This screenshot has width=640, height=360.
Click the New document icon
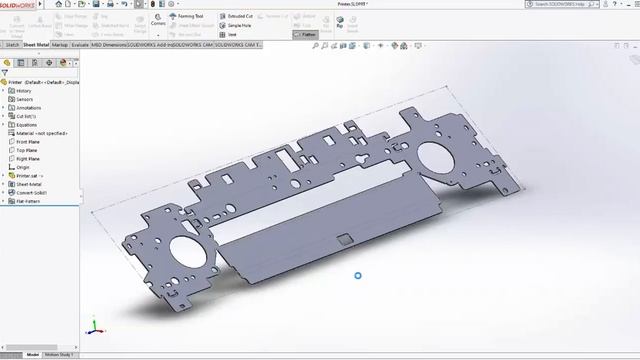tap(68, 4)
